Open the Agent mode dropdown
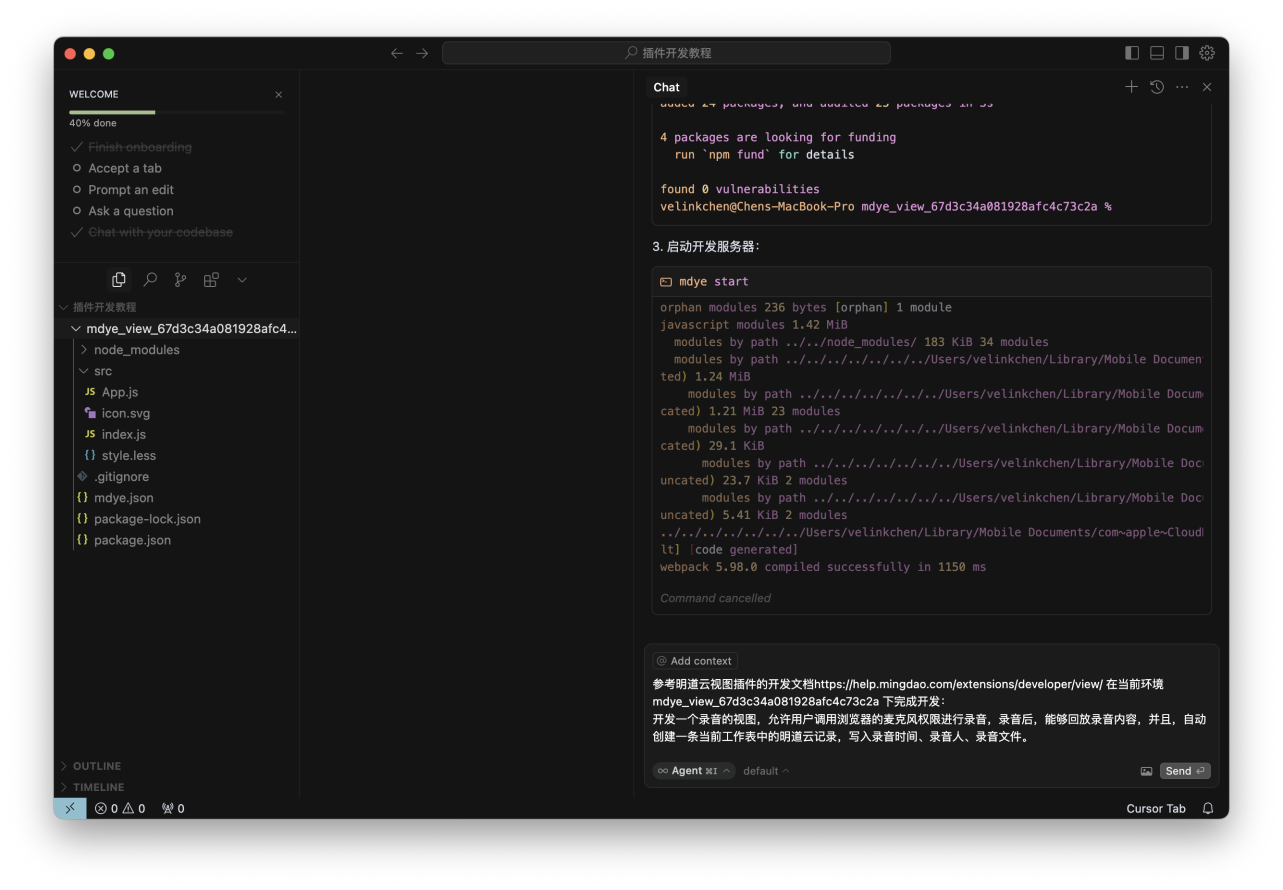The image size is (1283, 890). point(693,771)
